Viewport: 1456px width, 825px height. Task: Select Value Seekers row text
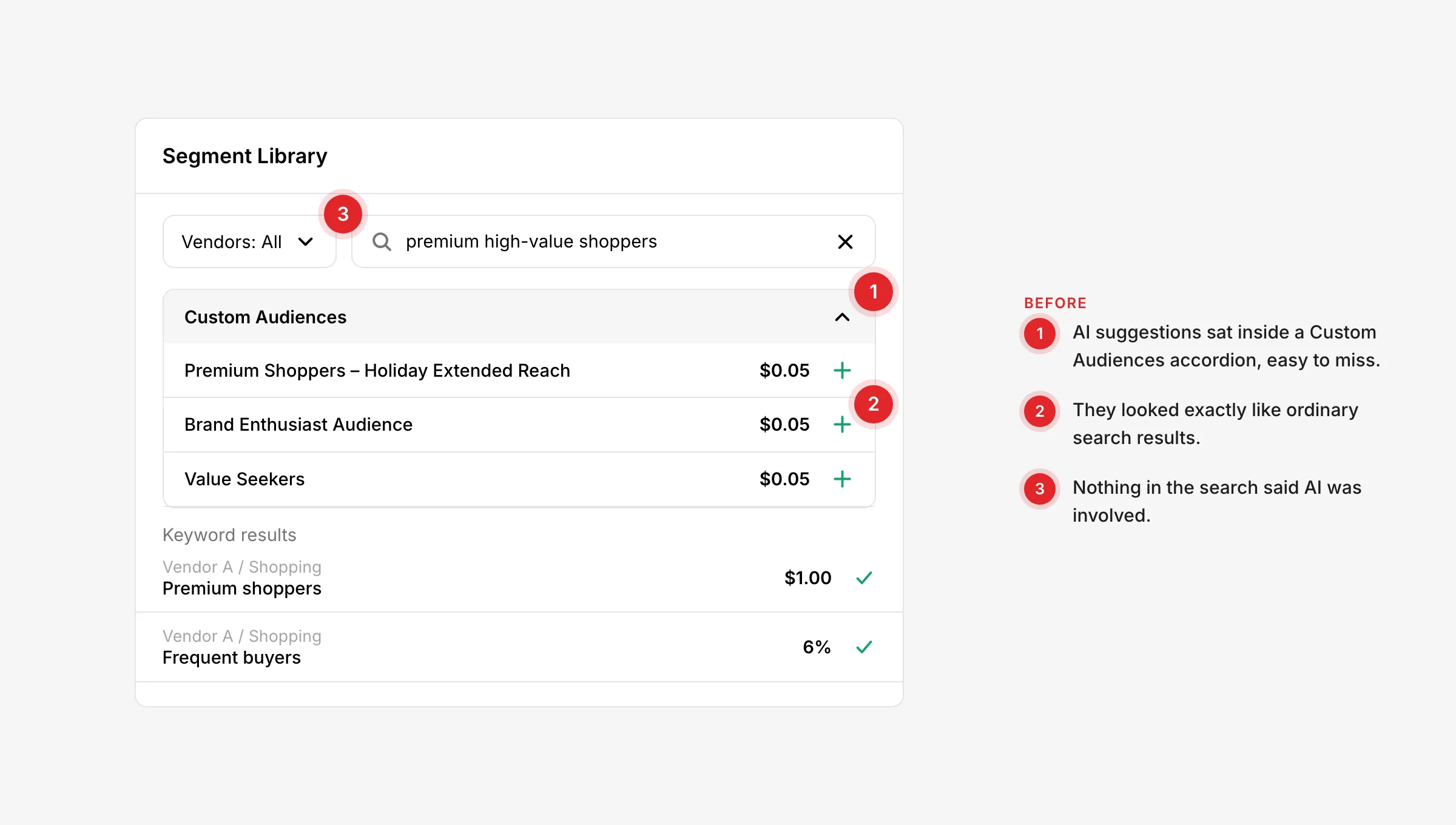pyautogui.click(x=244, y=479)
